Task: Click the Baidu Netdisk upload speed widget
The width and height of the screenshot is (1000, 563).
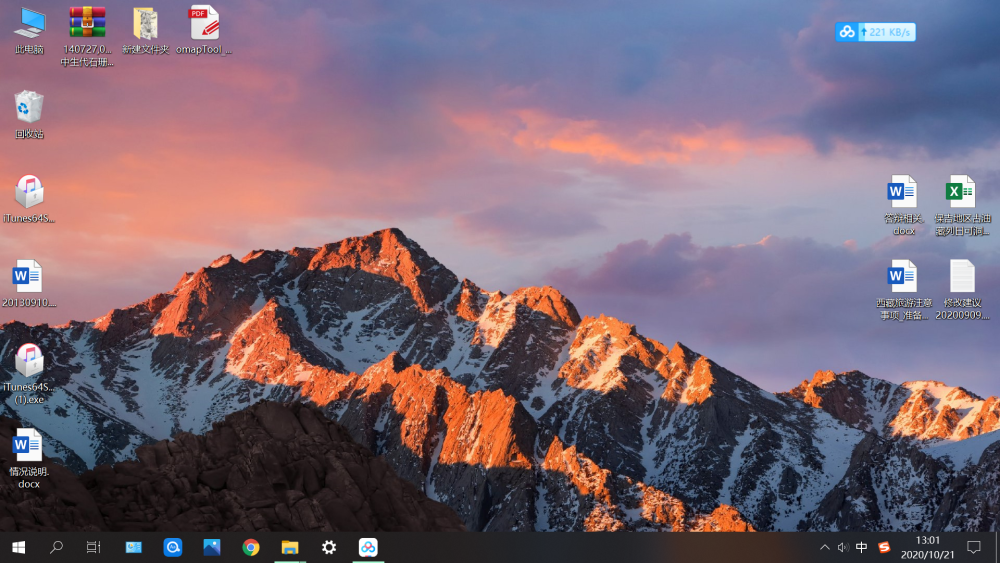Action: [875, 32]
